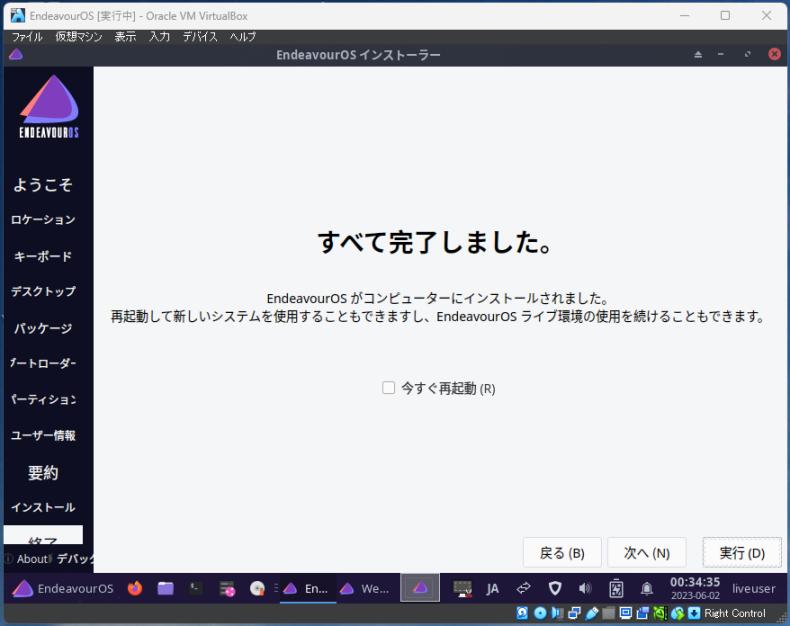Open the EndeavourOS application launcher
790x626 pixels.
point(62,588)
